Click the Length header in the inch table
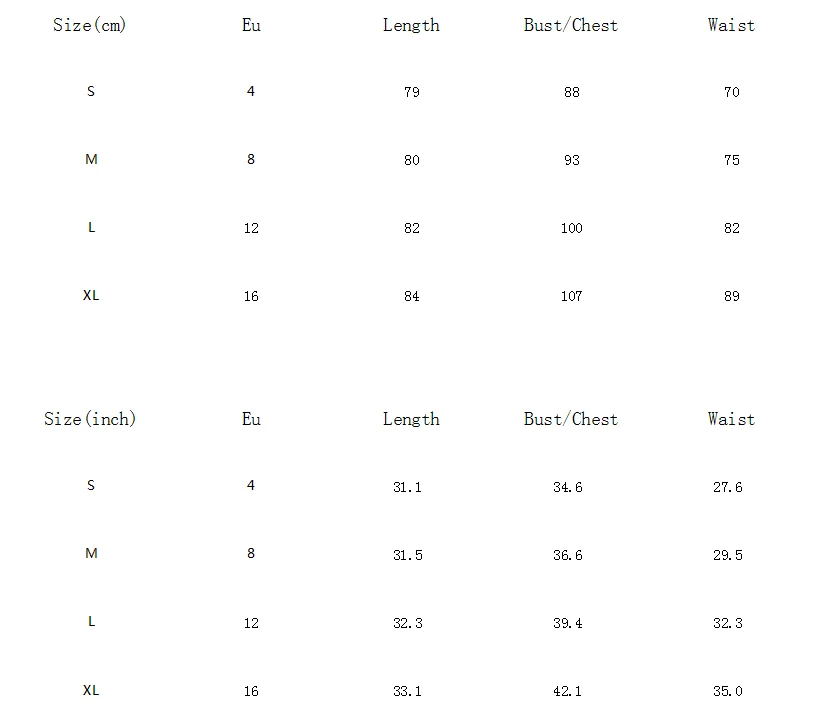Viewport: 826px width, 726px height. 411,419
